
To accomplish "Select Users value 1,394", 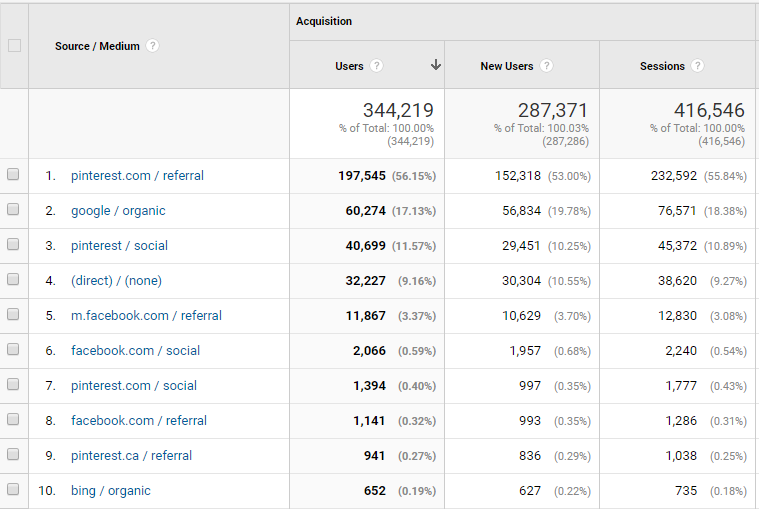I will 369,386.
